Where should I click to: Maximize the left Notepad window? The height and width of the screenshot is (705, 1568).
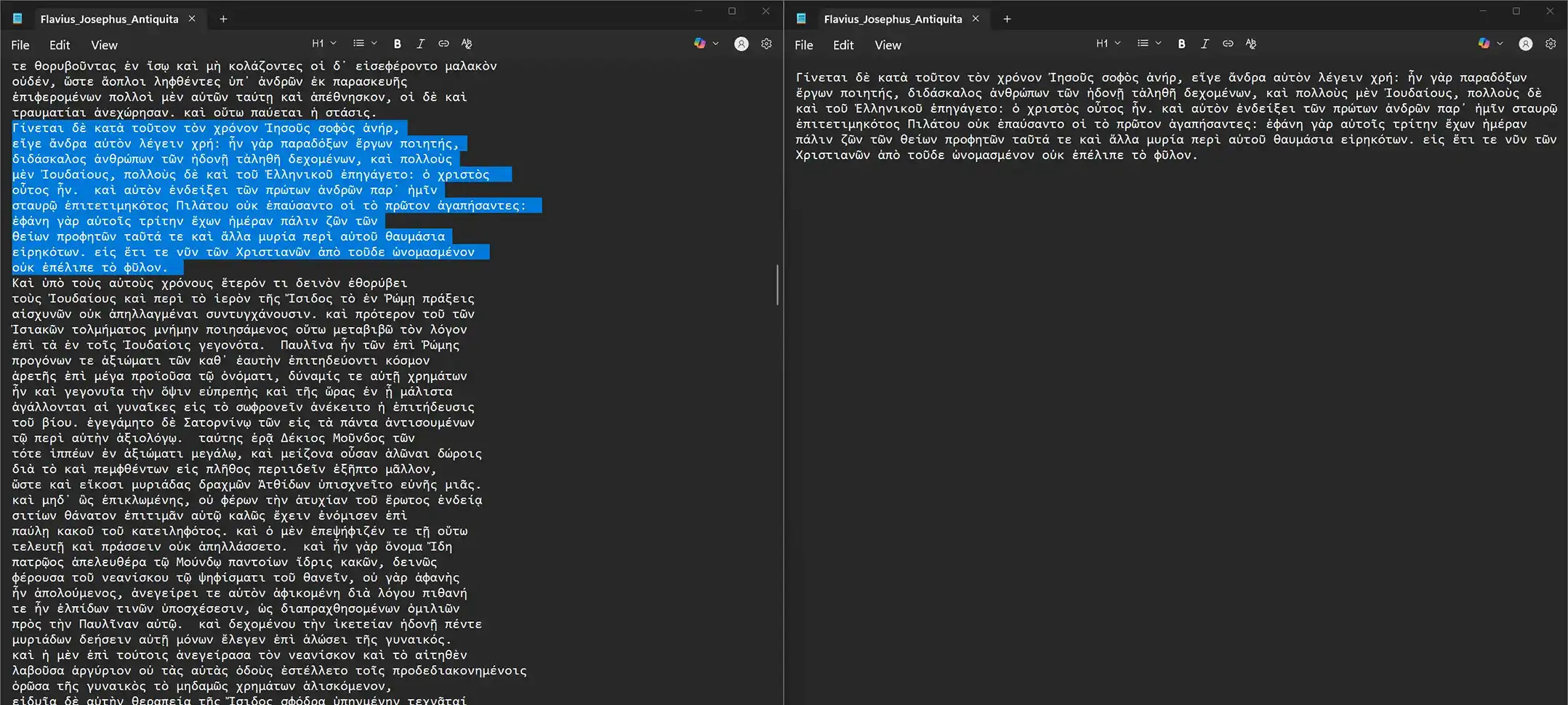732,11
